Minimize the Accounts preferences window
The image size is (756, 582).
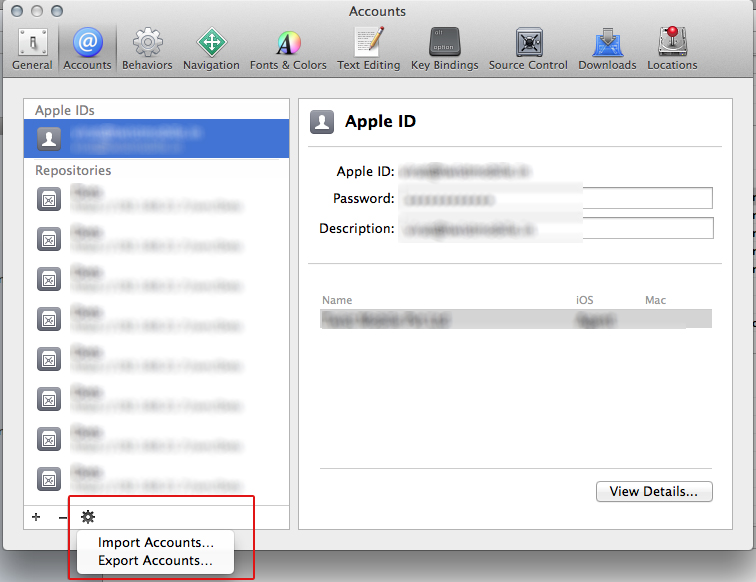[37, 11]
